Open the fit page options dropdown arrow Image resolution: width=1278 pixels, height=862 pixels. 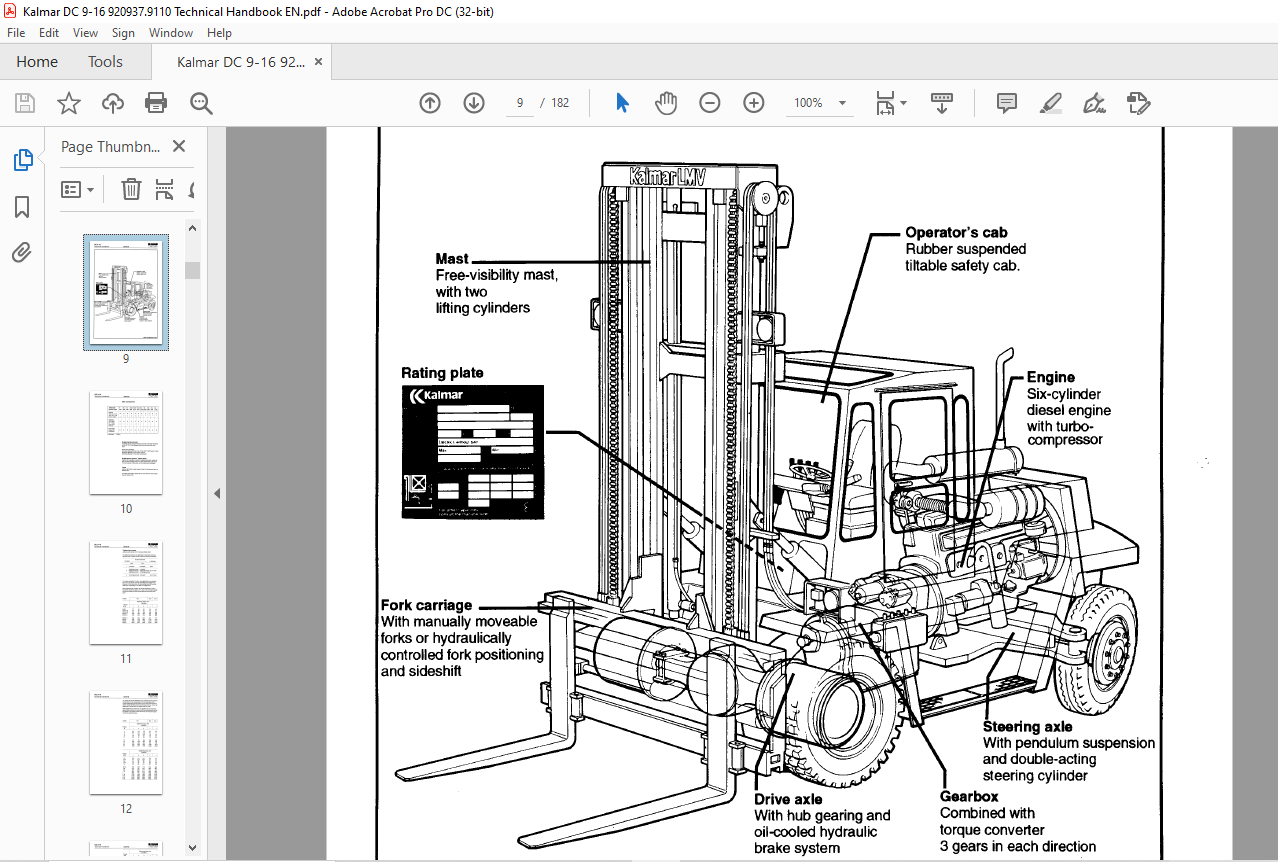[x=903, y=103]
